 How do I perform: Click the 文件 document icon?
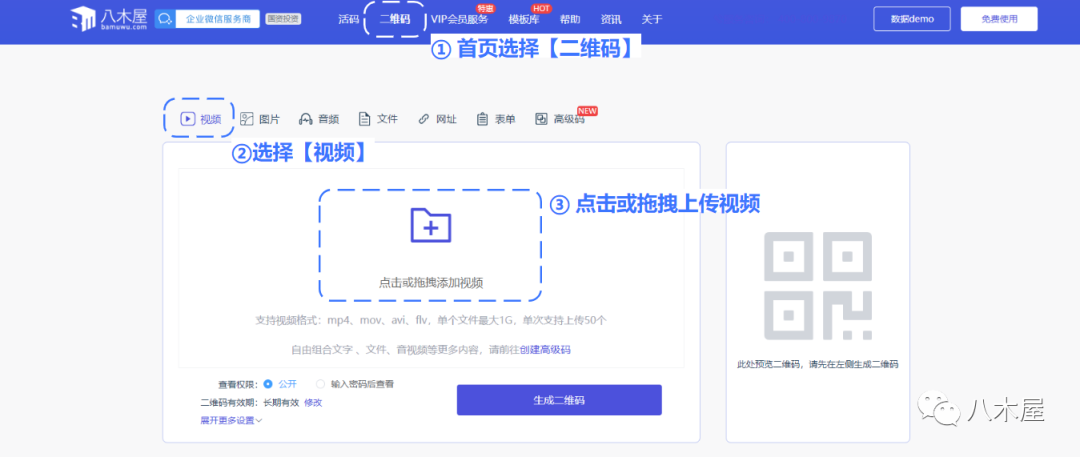point(365,119)
